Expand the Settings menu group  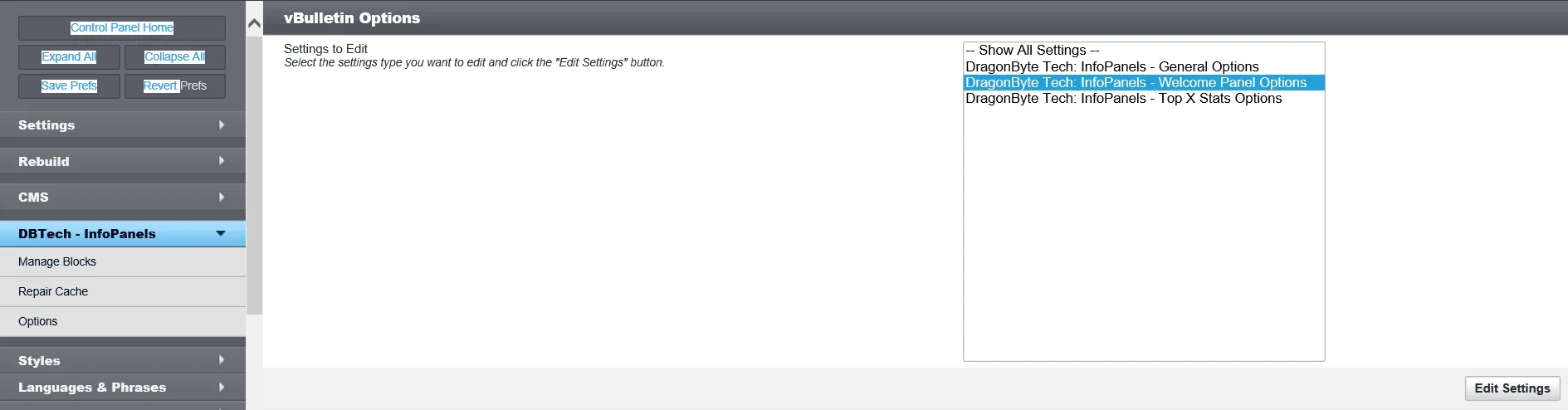(123, 125)
